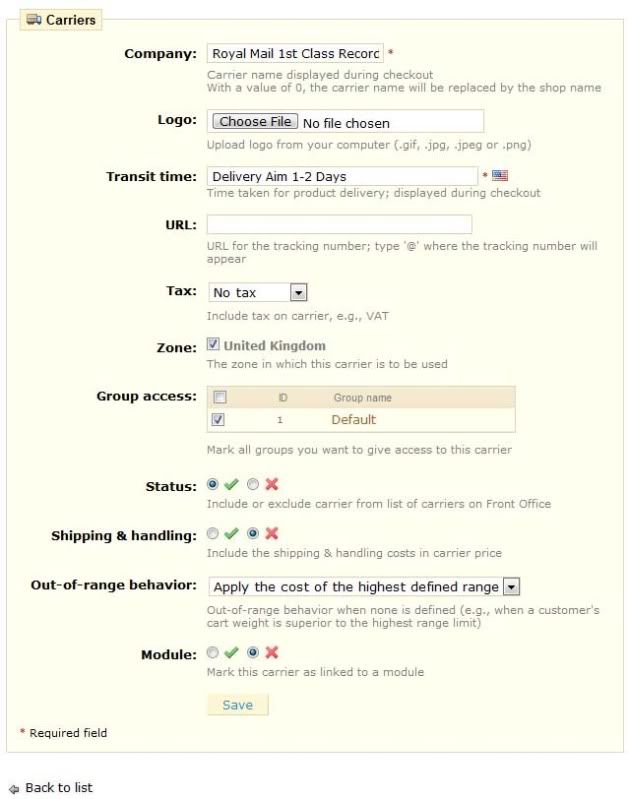Screen dimensions: 628x799
Task: Click the US flag language icon
Action: 501,176
